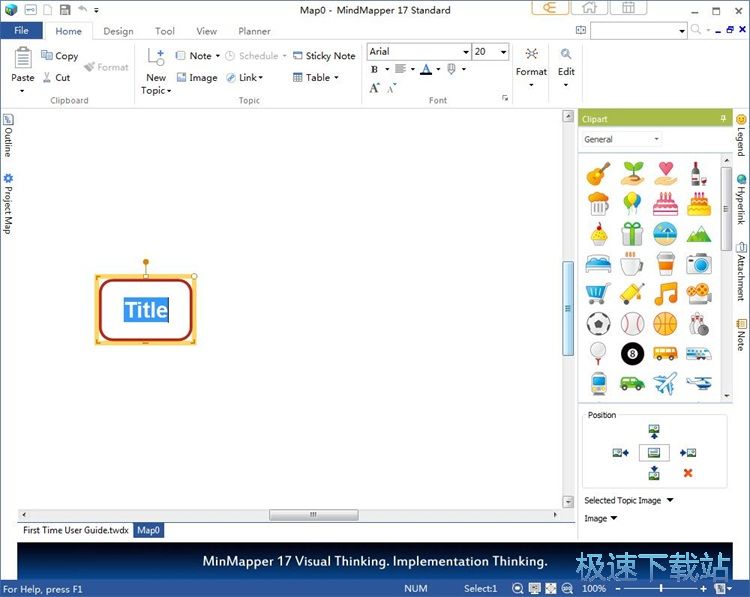The width and height of the screenshot is (750, 597).
Task: Open First Time User Guide.twdx document tab
Action: pyautogui.click(x=76, y=530)
